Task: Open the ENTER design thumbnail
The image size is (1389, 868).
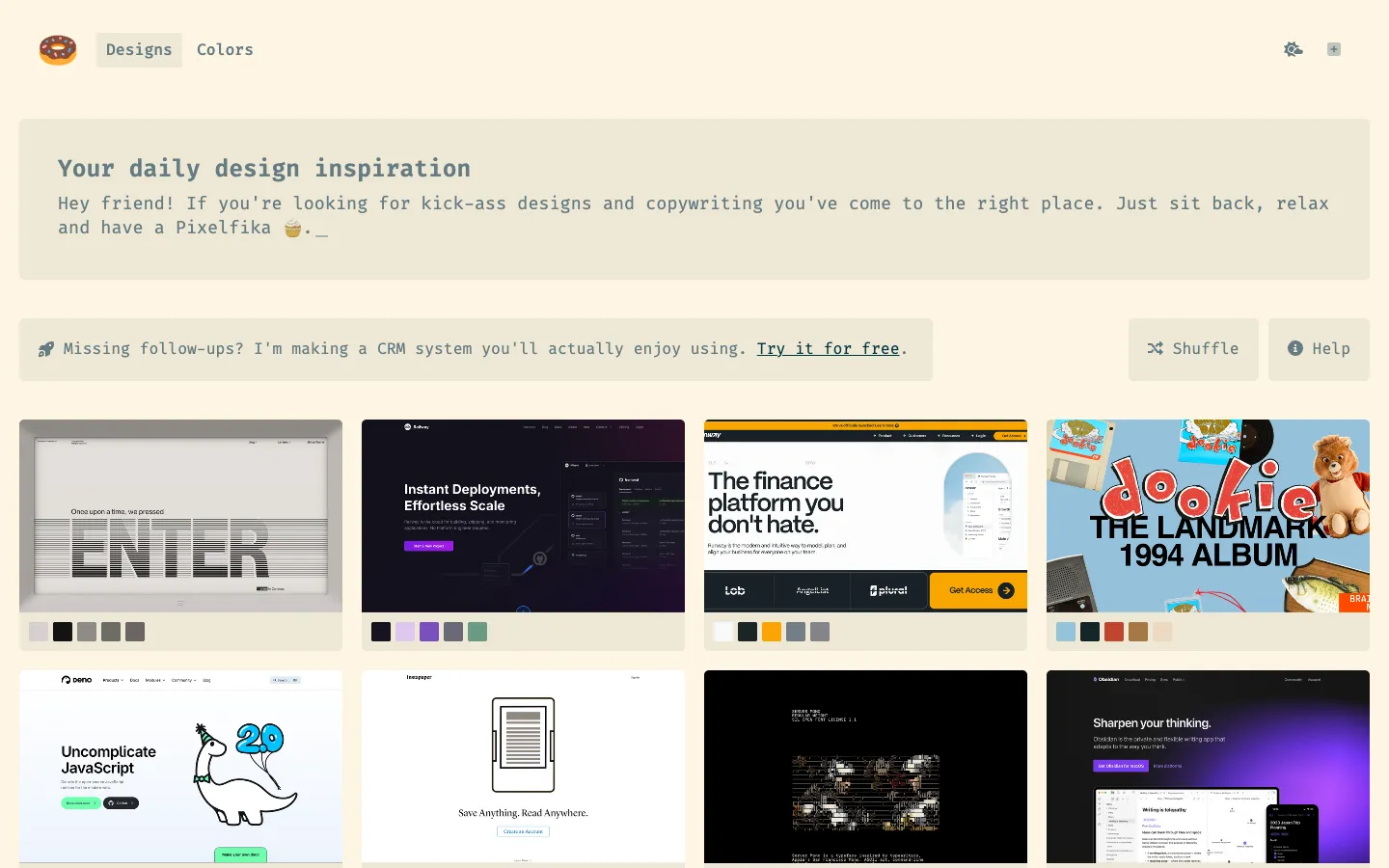Action: (180, 516)
